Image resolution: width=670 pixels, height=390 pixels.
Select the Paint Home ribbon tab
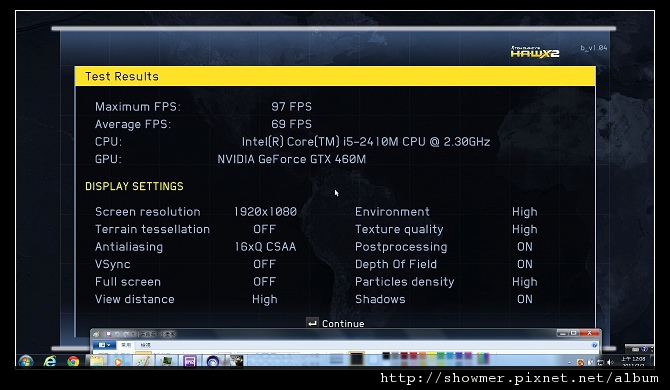click(x=126, y=345)
